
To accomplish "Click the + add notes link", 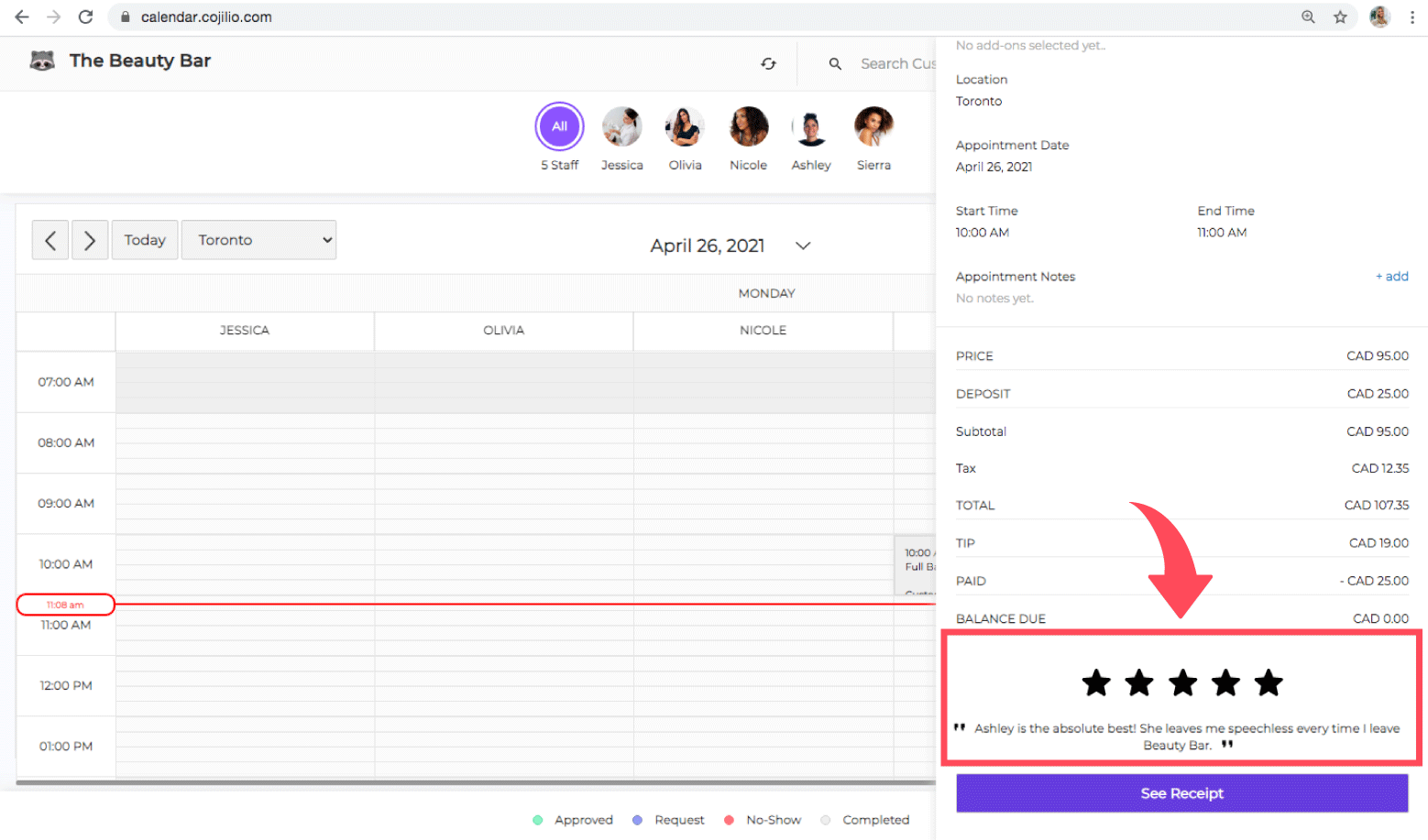I will point(1391,276).
